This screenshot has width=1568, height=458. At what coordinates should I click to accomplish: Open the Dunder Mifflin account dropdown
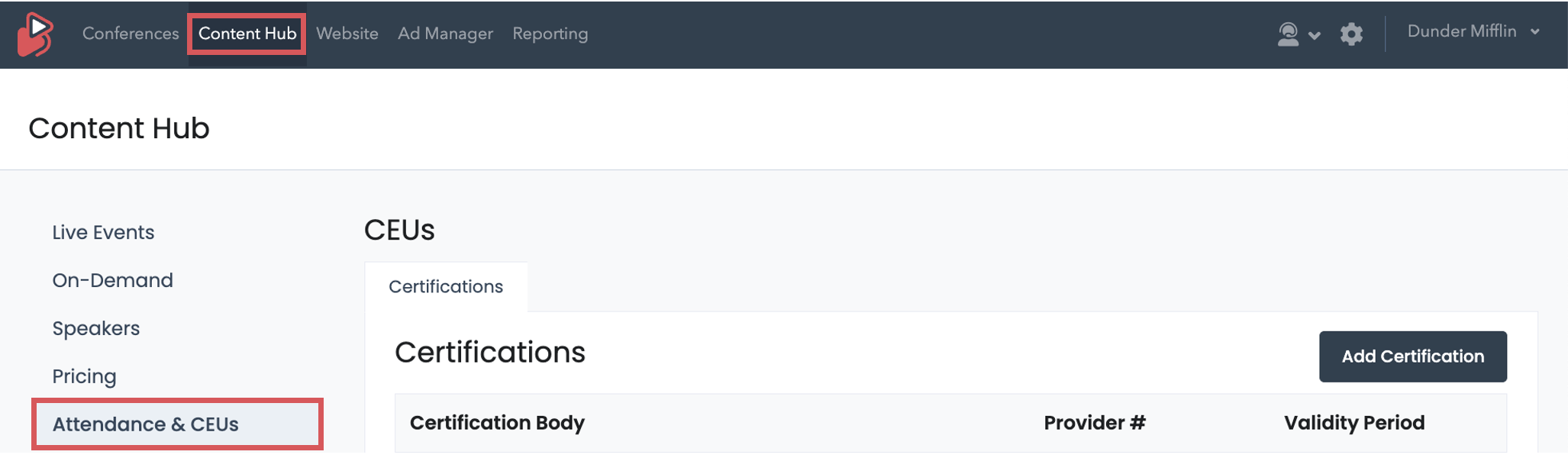click(1473, 31)
